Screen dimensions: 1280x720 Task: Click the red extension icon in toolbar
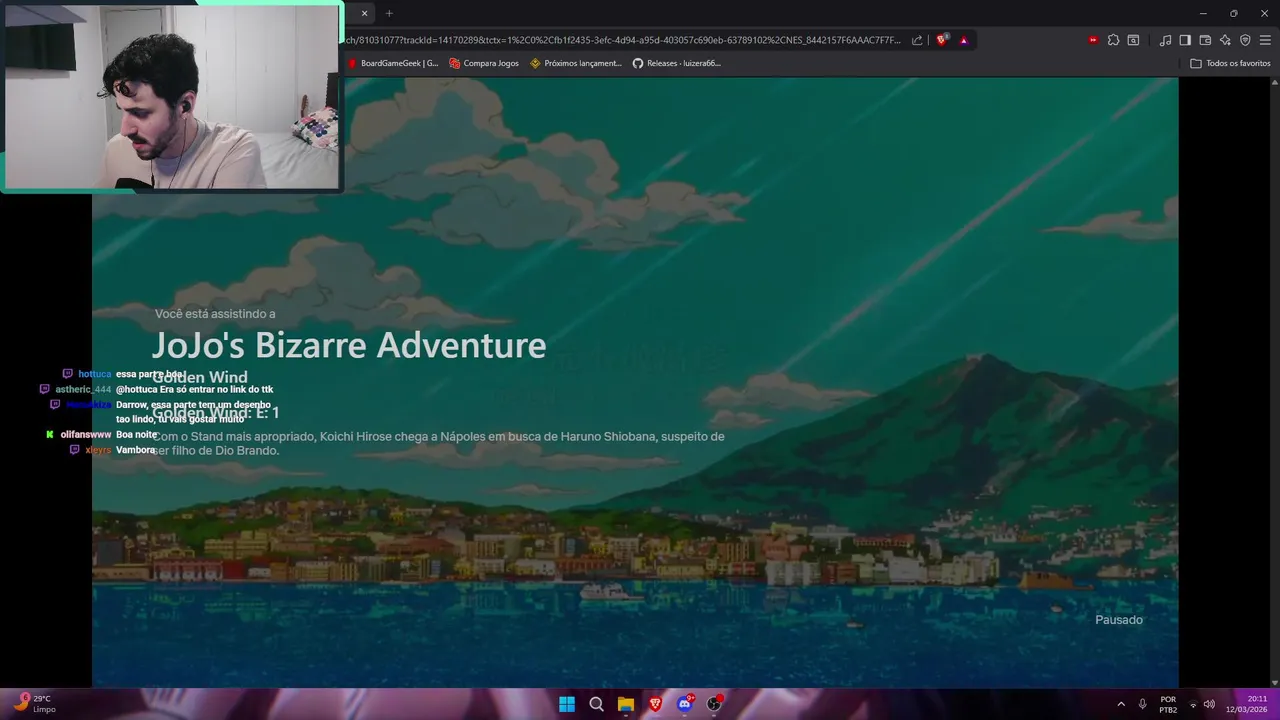click(1093, 40)
